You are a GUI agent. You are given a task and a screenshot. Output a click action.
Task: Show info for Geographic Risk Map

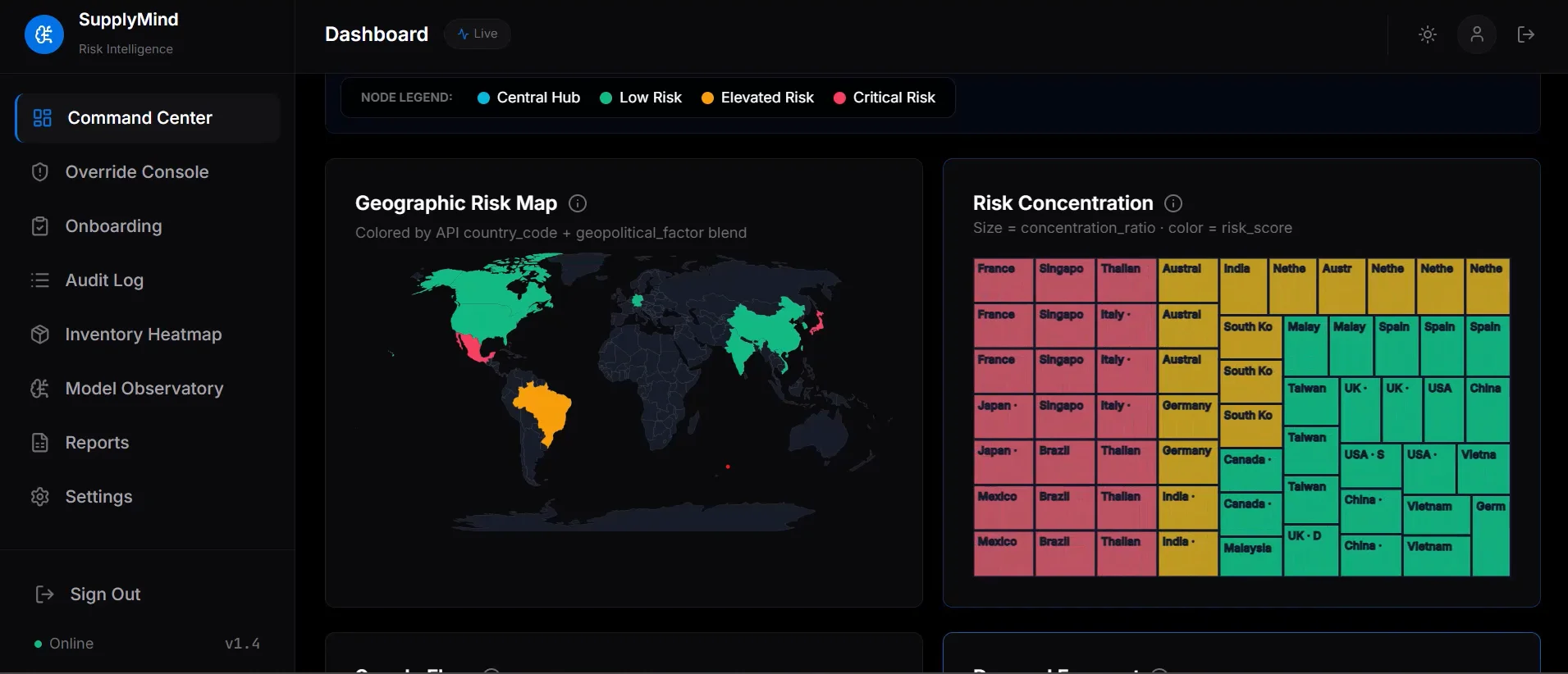click(x=578, y=203)
